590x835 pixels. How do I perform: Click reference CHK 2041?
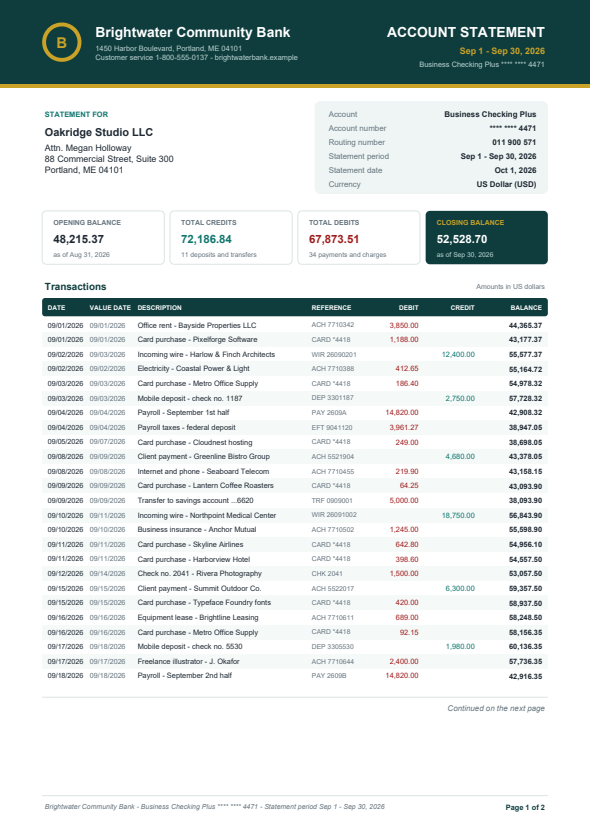(327, 574)
